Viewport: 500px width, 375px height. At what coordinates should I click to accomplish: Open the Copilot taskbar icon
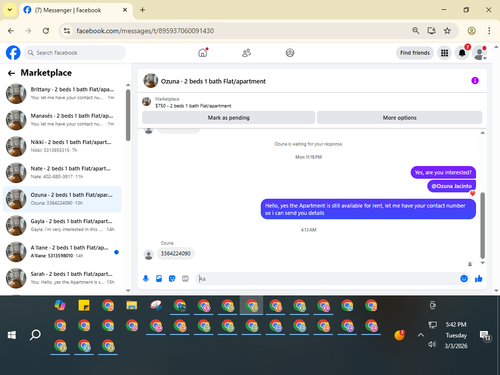[60, 305]
